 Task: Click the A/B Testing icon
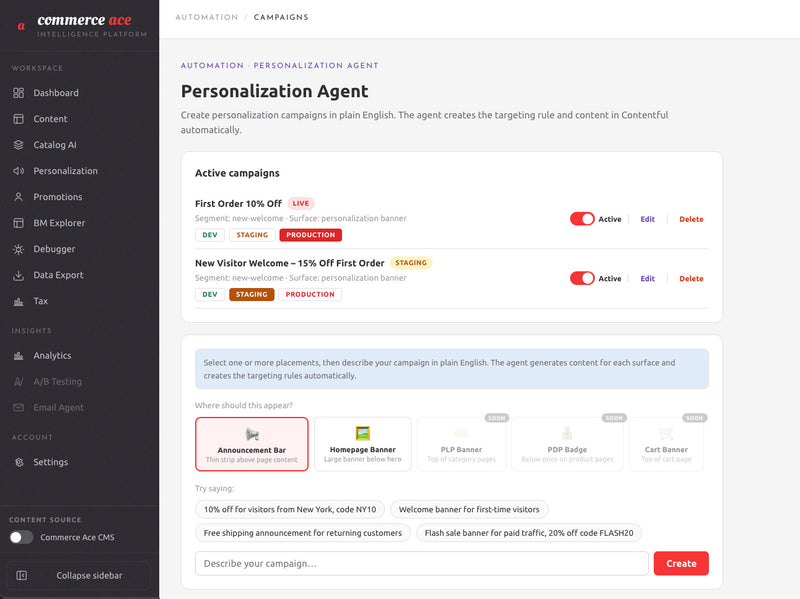pyautogui.click(x=18, y=382)
